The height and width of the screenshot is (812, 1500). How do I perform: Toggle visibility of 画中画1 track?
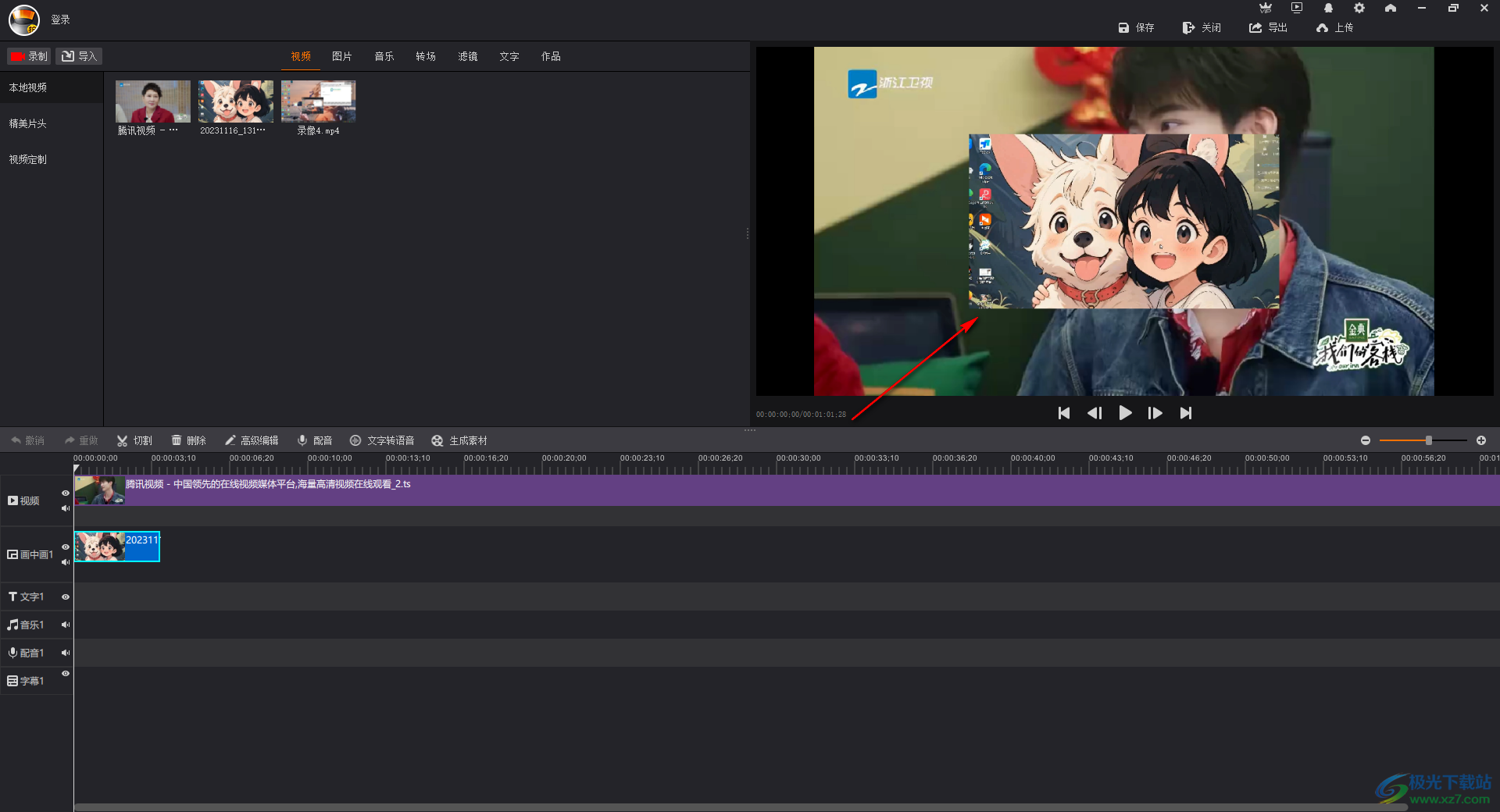(66, 547)
